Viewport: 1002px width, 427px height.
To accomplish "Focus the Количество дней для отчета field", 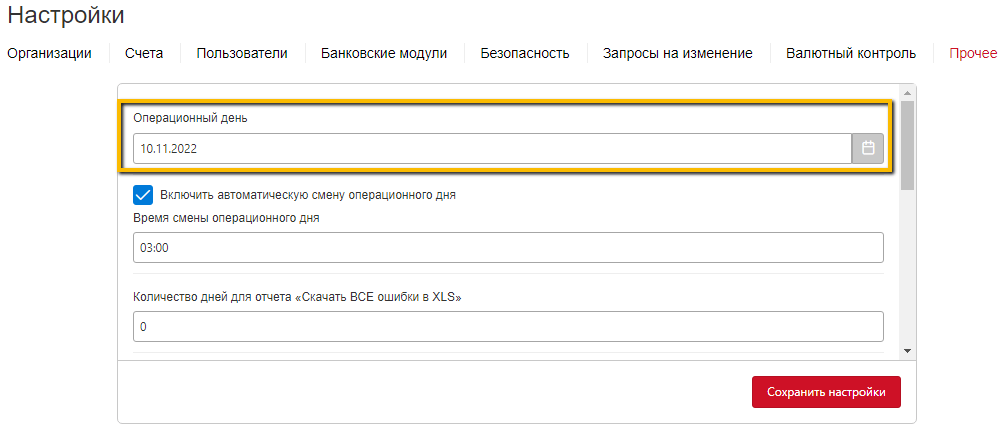I will coord(508,327).
